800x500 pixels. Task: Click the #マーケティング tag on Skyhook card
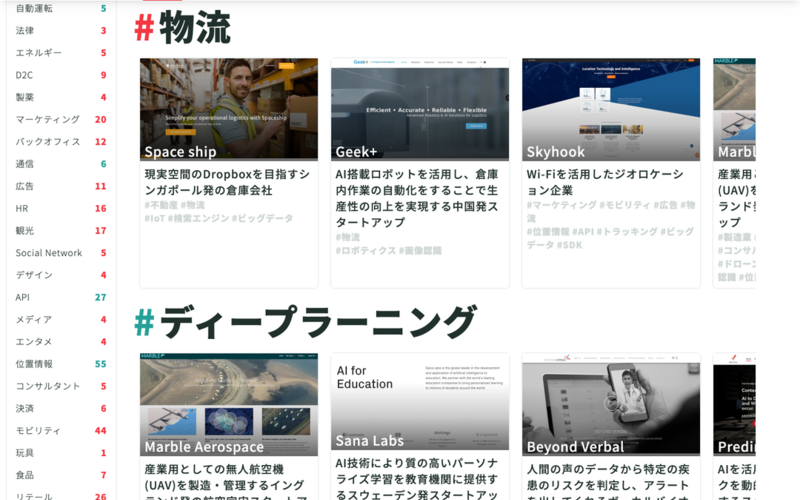(x=561, y=205)
